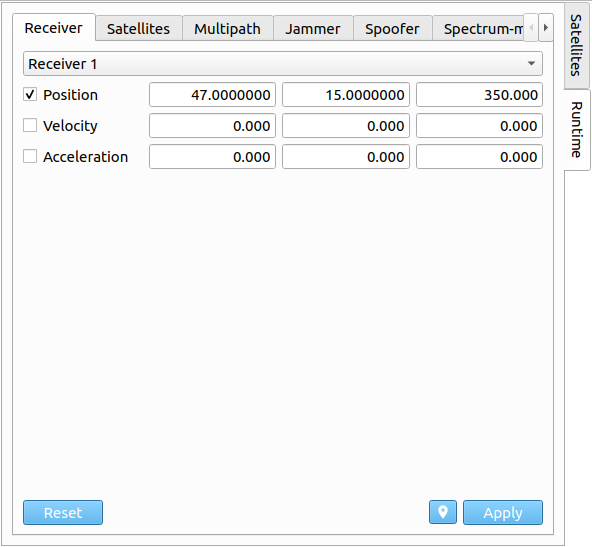This screenshot has width=592, height=547.
Task: Click the first Velocity value field
Action: tap(212, 125)
